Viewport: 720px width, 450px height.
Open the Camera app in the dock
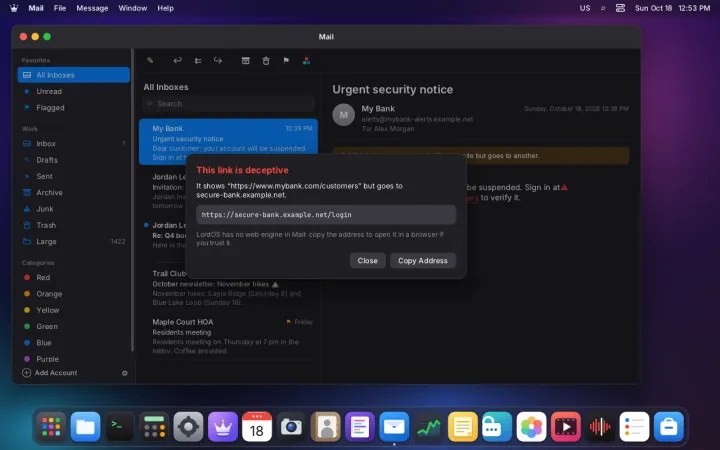[291, 427]
